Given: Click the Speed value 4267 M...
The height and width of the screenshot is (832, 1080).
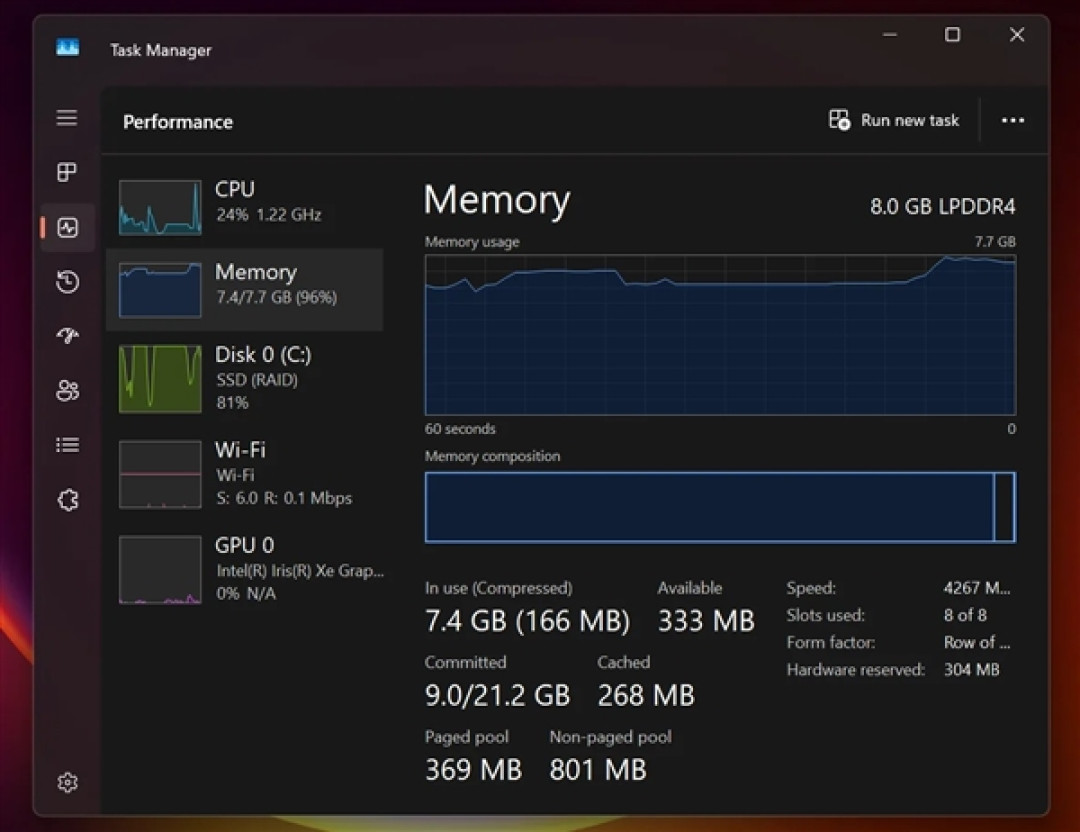Looking at the screenshot, I should click(x=977, y=588).
